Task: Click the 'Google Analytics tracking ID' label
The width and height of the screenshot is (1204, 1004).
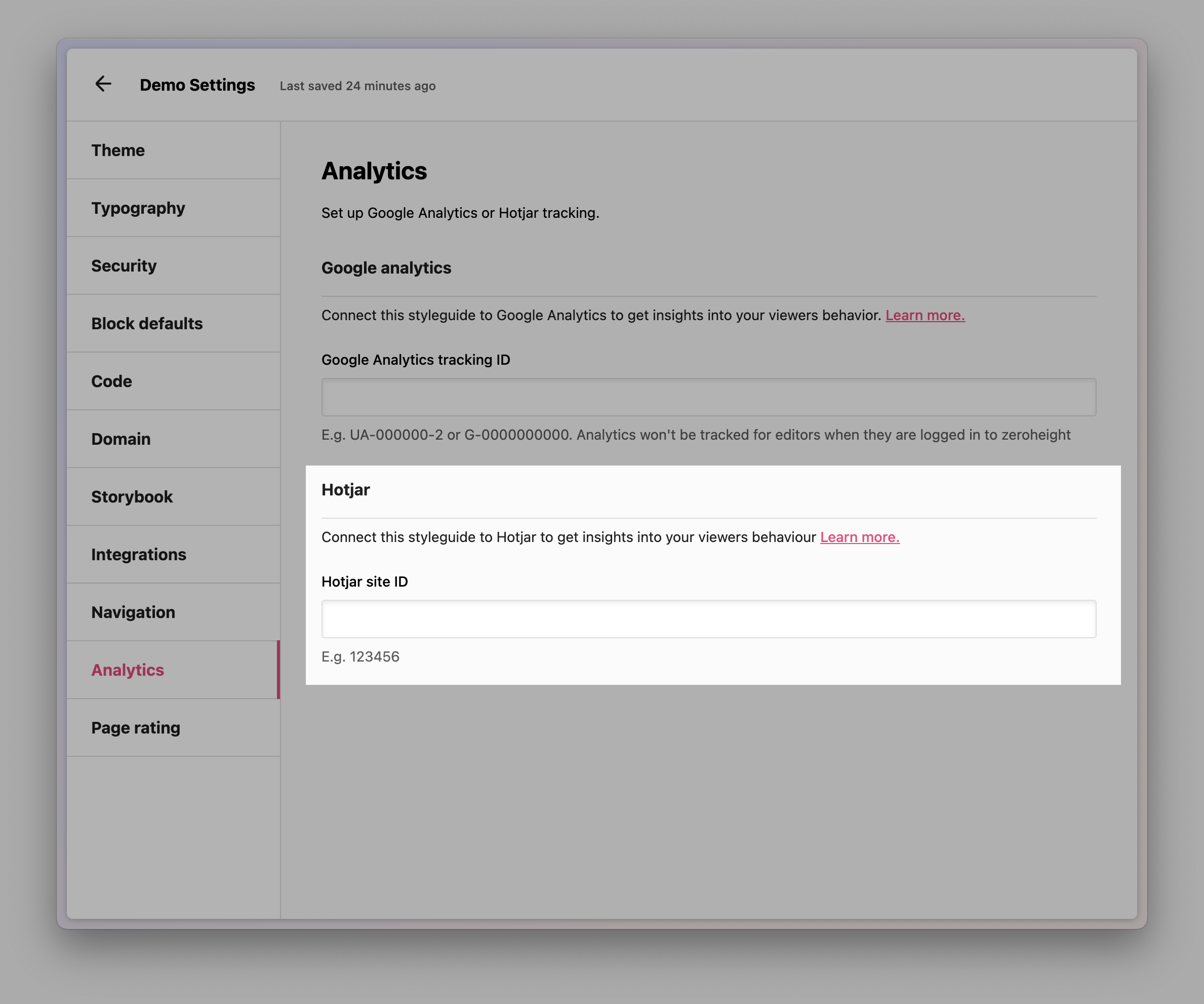Action: [416, 360]
